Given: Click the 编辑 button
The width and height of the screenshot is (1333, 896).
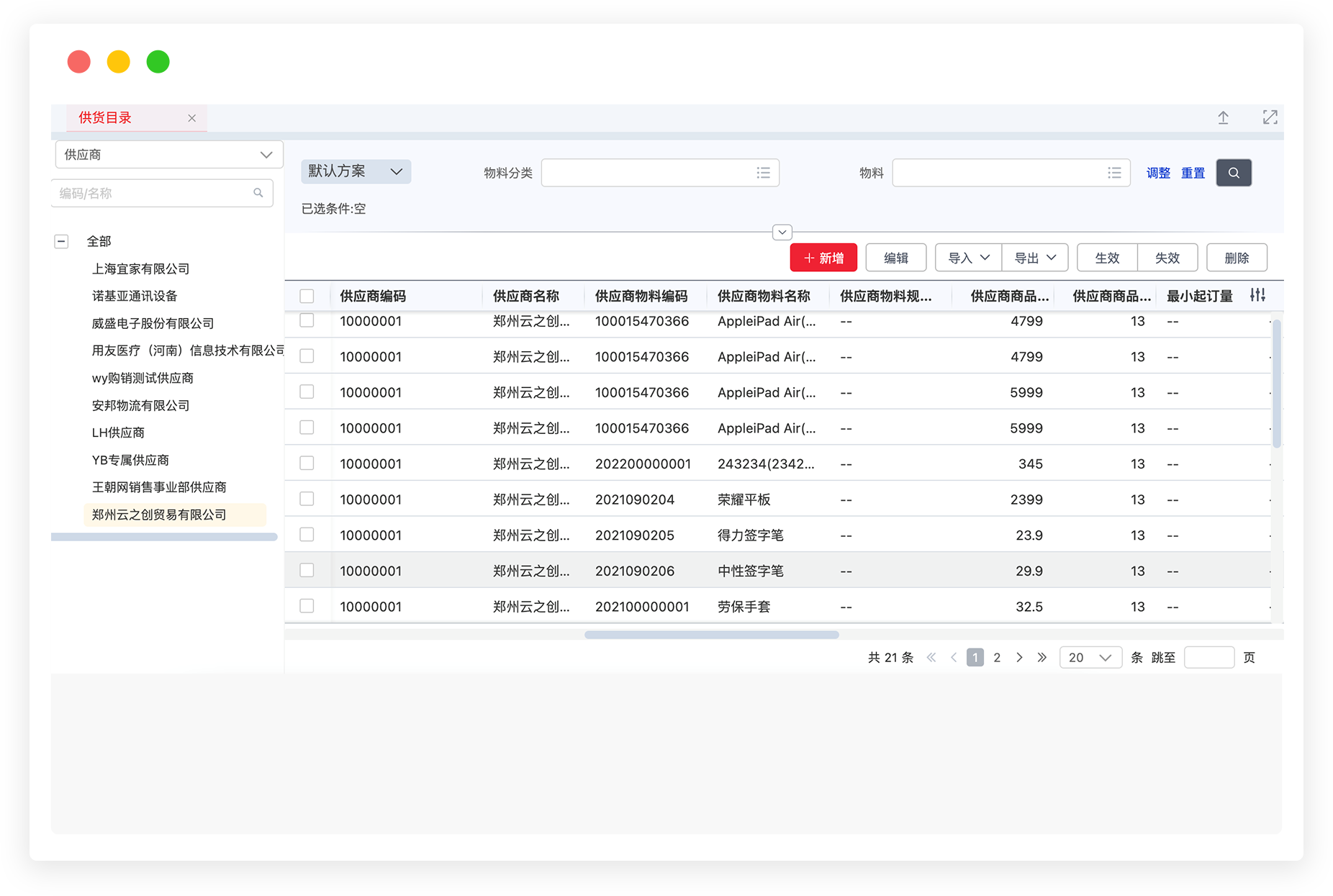Looking at the screenshot, I should click(x=895, y=258).
